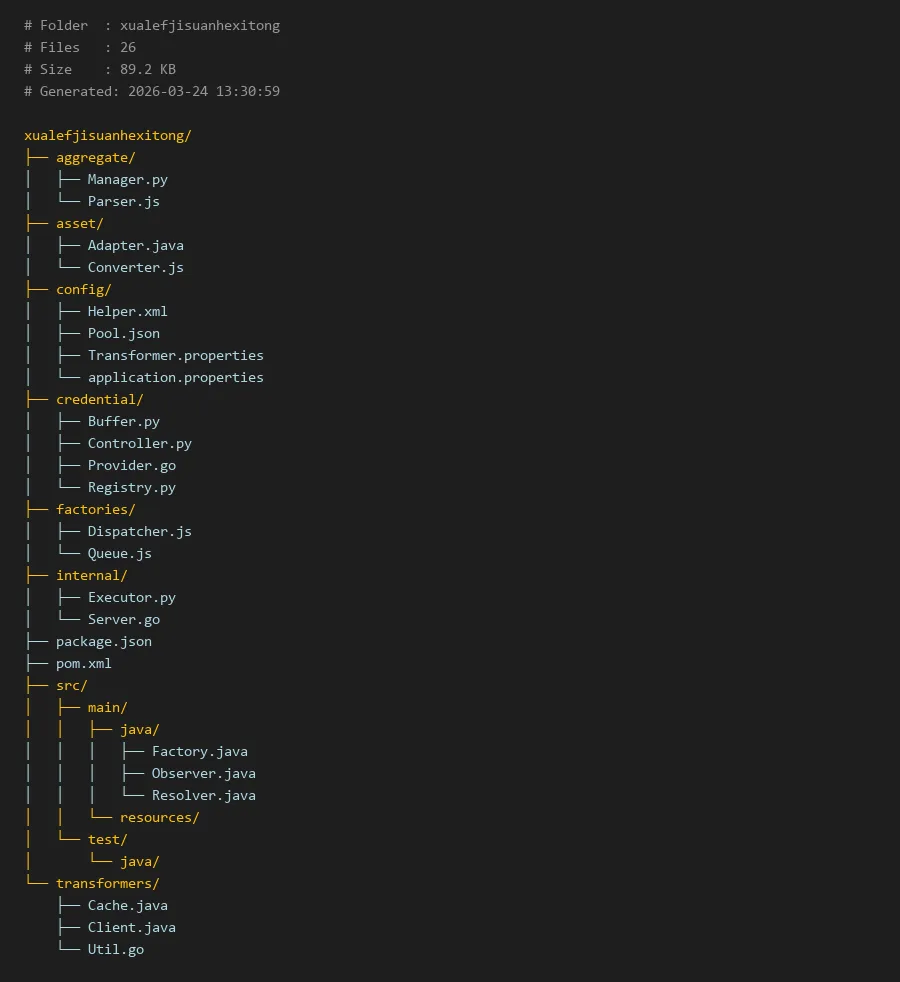Click the package.json file
This screenshot has width=900, height=982.
[x=103, y=641]
